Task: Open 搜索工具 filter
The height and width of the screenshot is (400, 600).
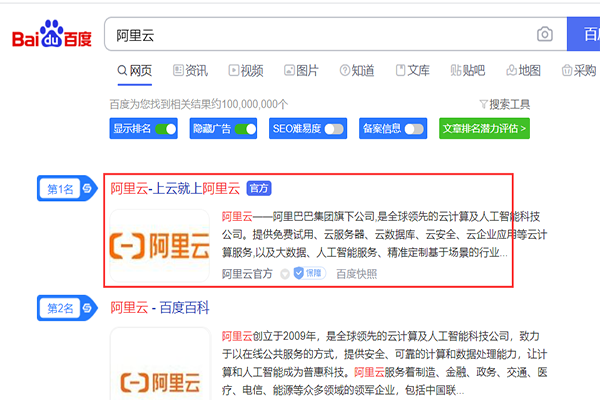Action: click(505, 104)
